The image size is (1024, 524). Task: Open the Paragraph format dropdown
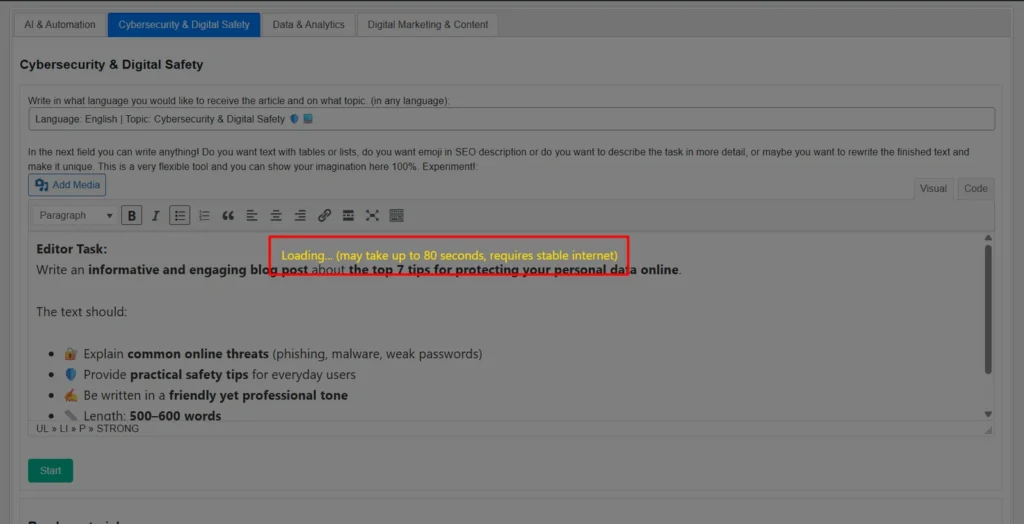[x=76, y=216]
